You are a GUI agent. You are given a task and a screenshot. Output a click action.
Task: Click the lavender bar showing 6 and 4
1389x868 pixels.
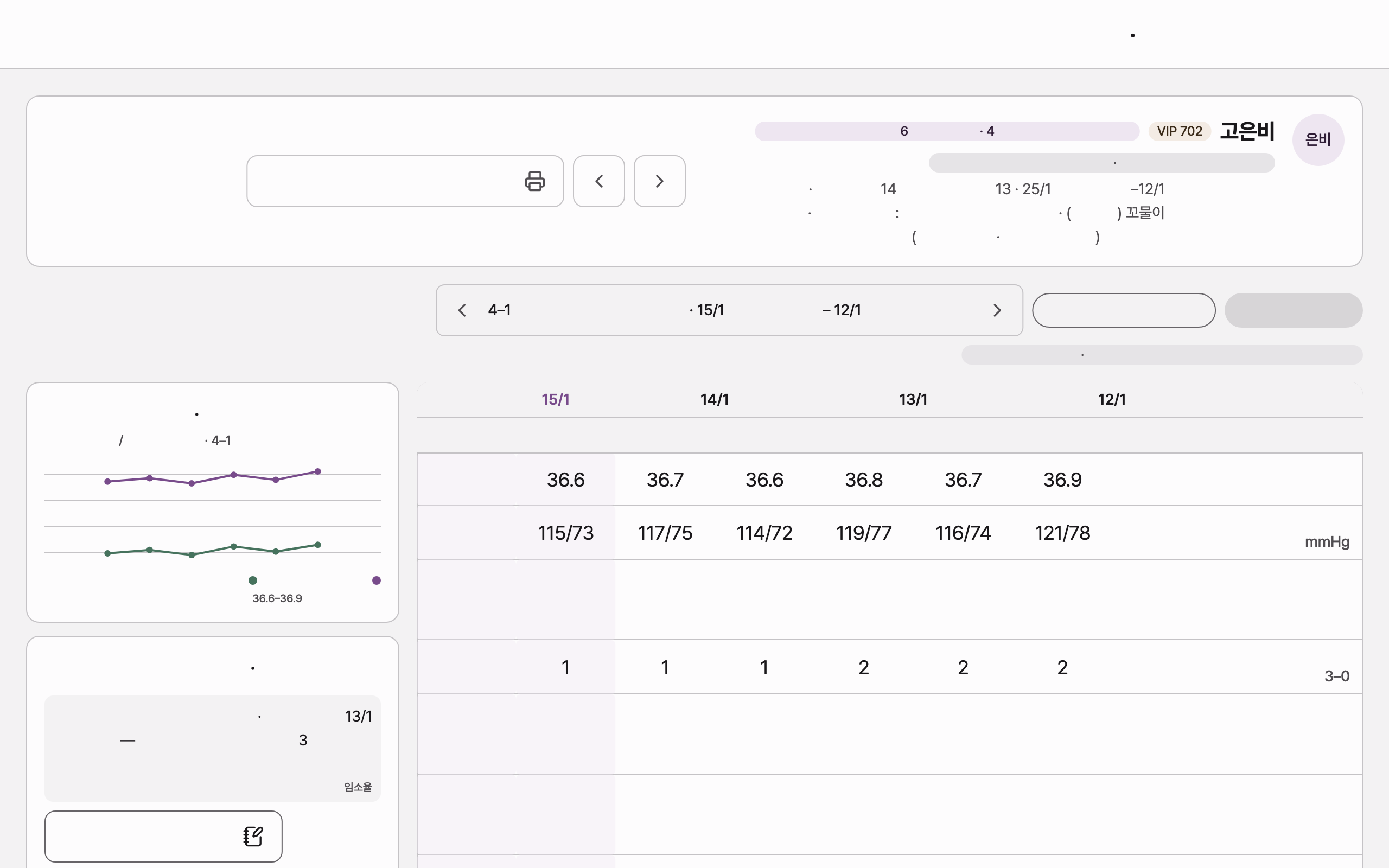pos(947,131)
